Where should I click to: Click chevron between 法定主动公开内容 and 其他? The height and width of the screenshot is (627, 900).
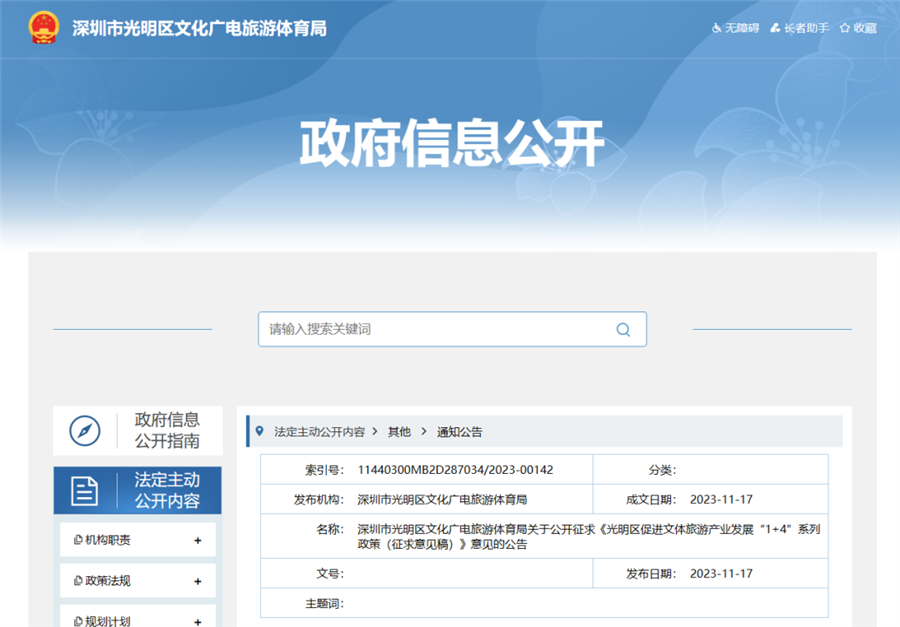[x=375, y=431]
